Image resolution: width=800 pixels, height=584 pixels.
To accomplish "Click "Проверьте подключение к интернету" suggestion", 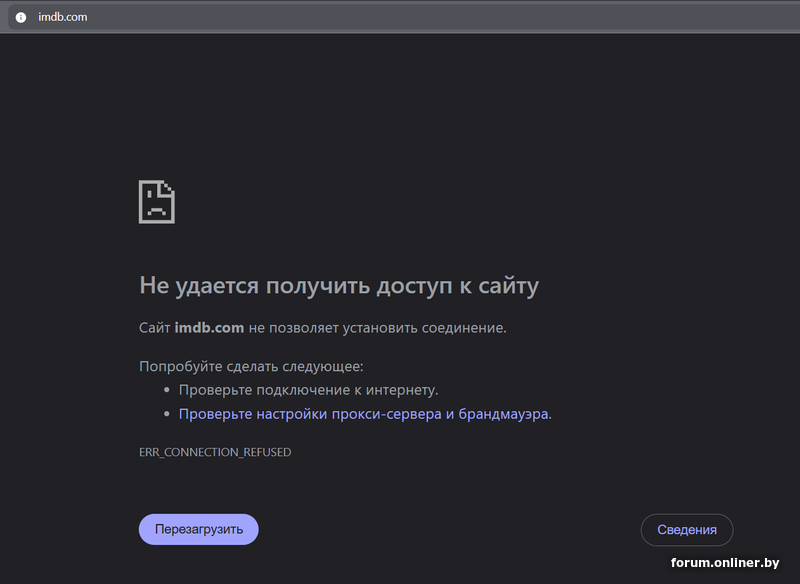I will pos(308,390).
